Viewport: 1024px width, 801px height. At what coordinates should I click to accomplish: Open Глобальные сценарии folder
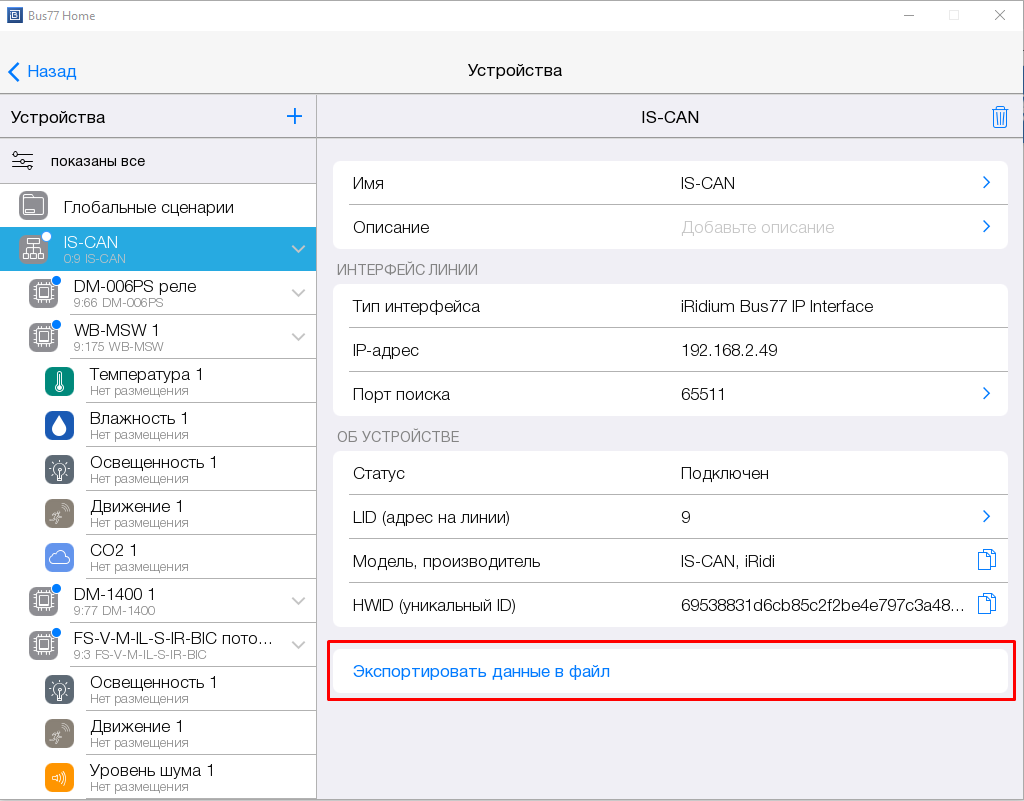[x=148, y=207]
